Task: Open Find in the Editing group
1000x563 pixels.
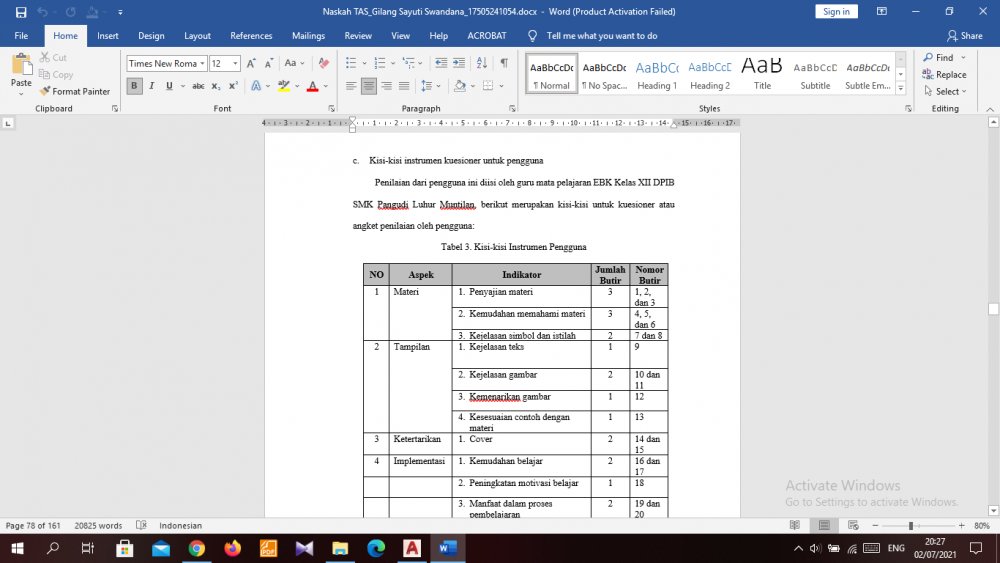Action: (939, 57)
